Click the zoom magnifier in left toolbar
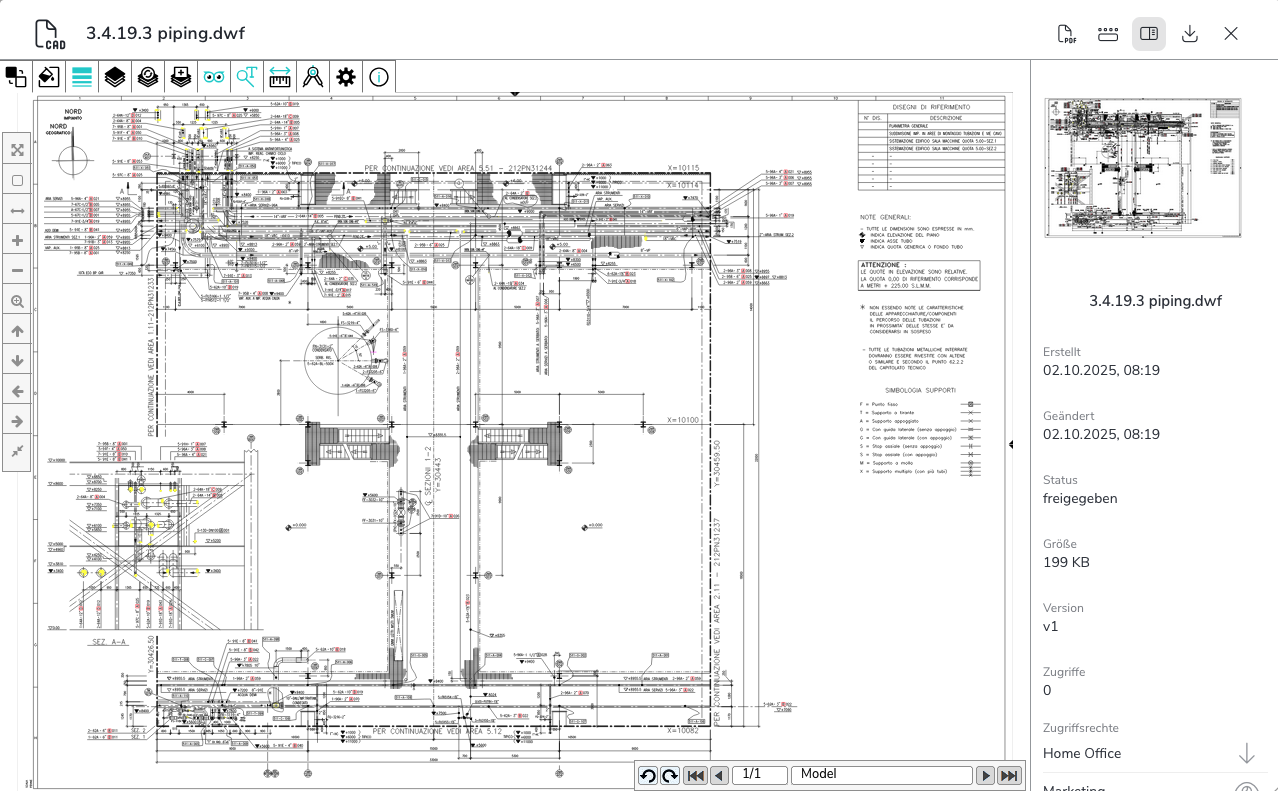The width and height of the screenshot is (1278, 791). [17, 301]
